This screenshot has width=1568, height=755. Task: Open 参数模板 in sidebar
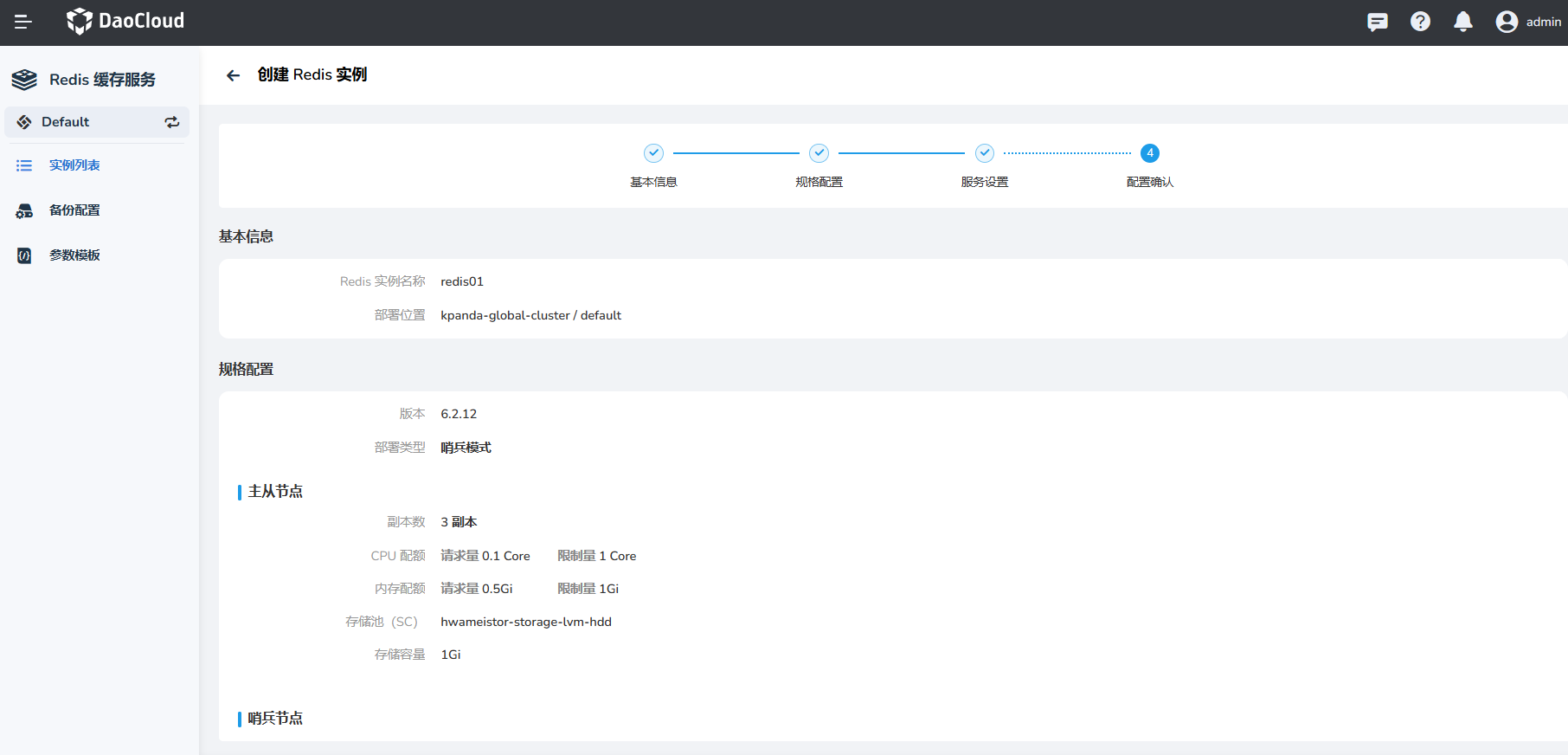tap(74, 255)
